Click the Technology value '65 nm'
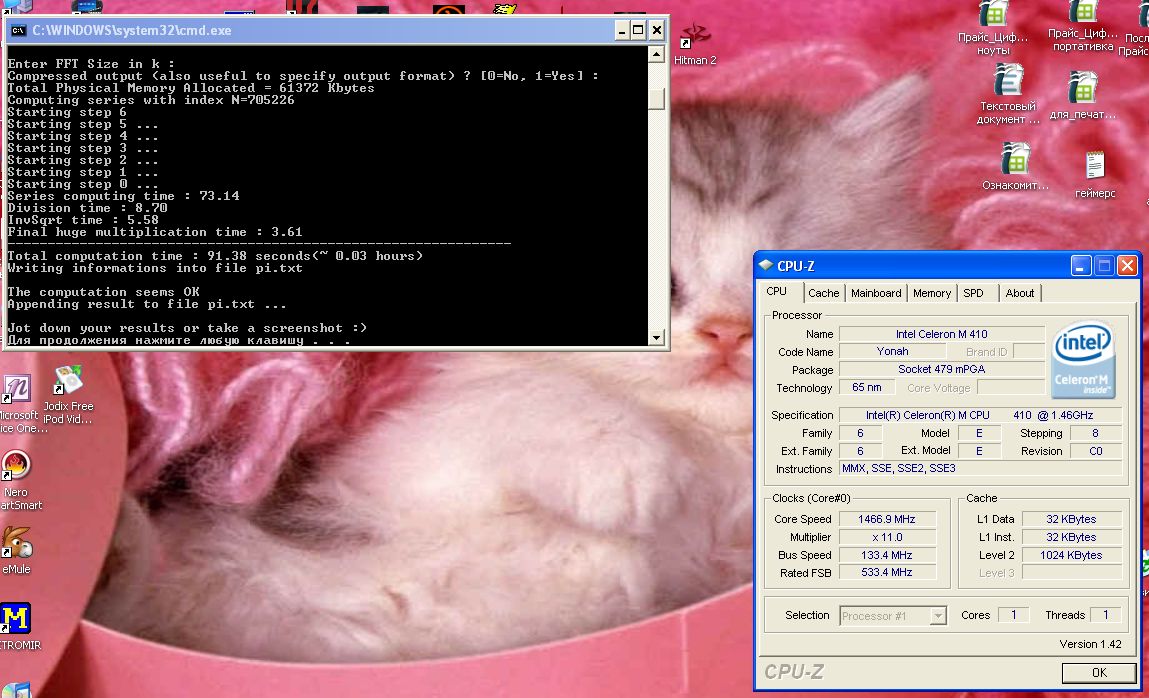Screen dimensions: 1149x698 coord(867,387)
